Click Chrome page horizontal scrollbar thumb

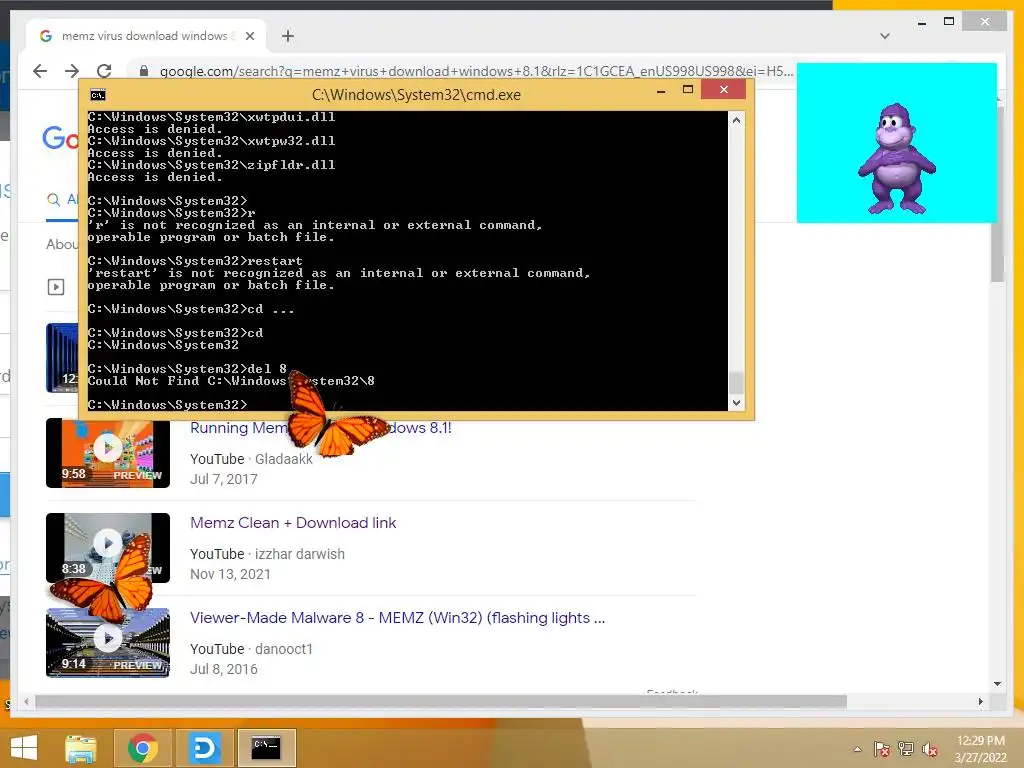click(x=441, y=701)
